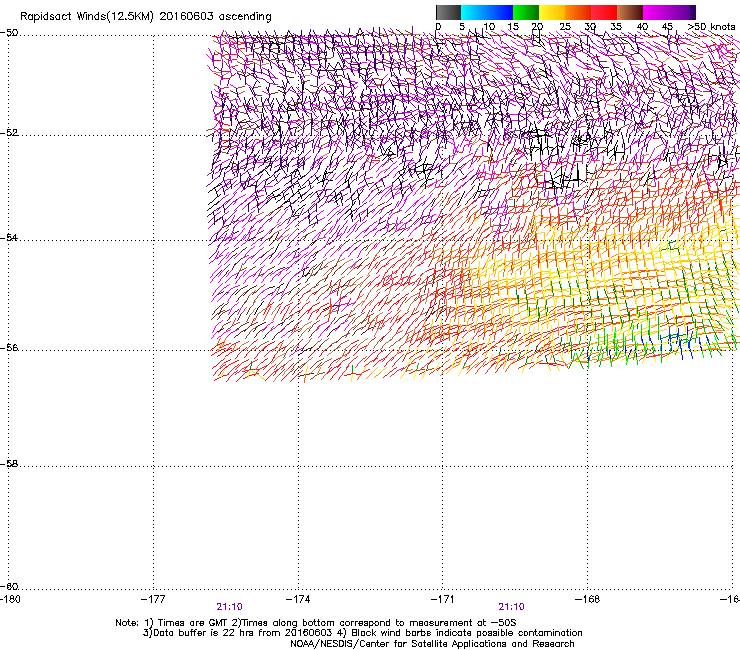Click the '21:10' time label nearest -171

click(x=512, y=607)
